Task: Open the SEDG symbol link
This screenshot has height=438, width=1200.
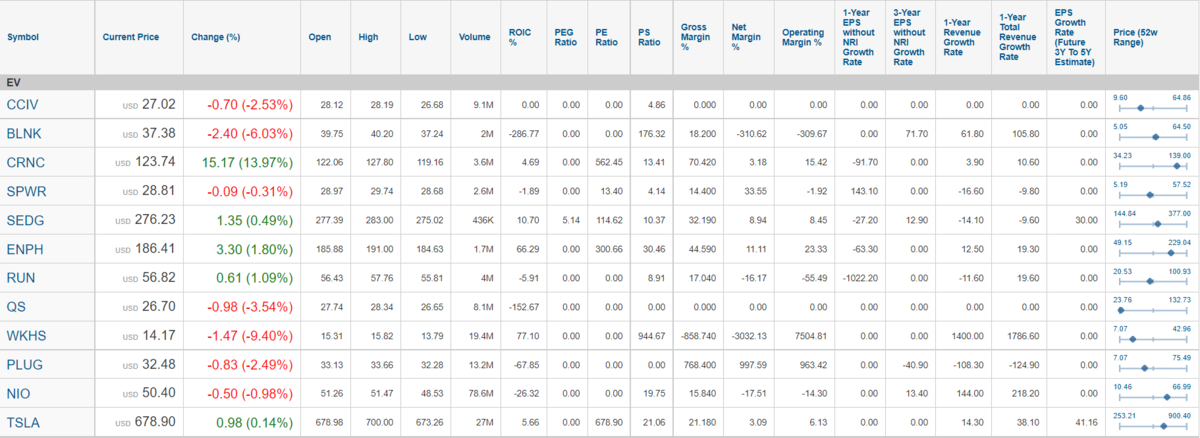Action: [x=25, y=220]
